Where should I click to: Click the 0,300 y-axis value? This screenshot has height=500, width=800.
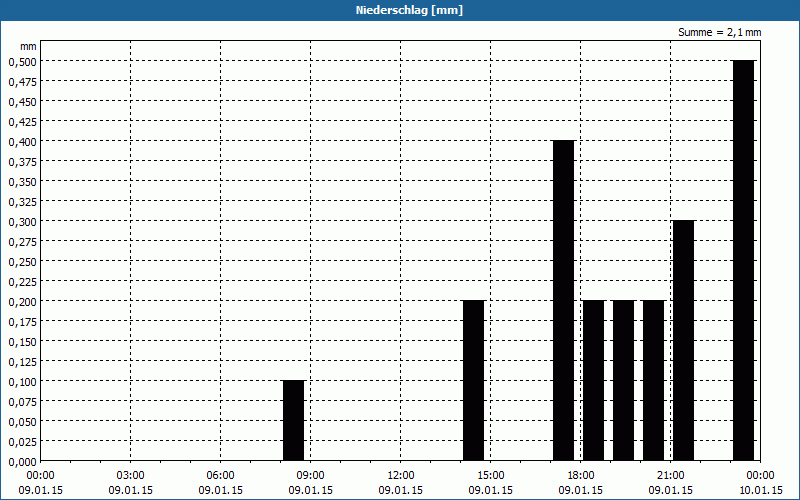(x=22, y=221)
